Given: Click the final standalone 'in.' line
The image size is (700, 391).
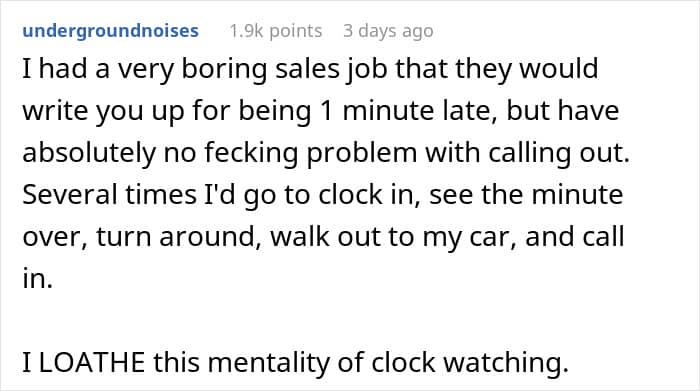Looking at the screenshot, I should tap(38, 279).
